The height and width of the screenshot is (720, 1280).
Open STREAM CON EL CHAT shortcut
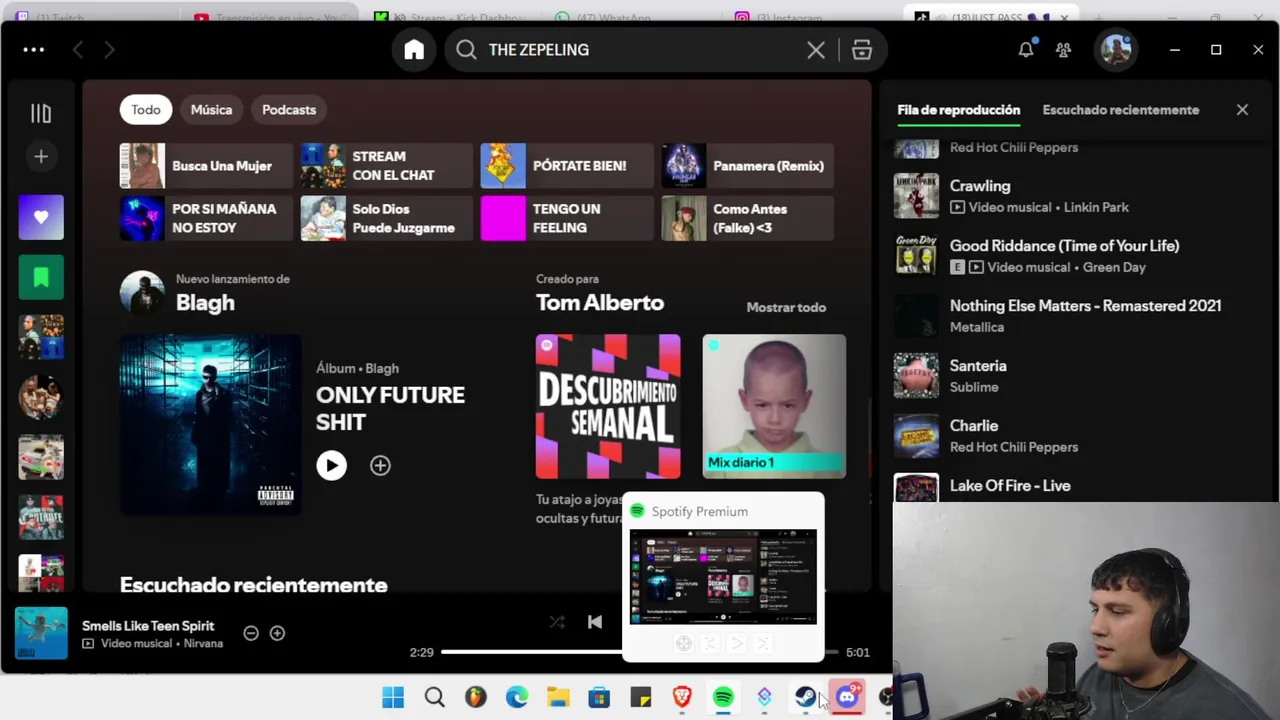click(387, 166)
